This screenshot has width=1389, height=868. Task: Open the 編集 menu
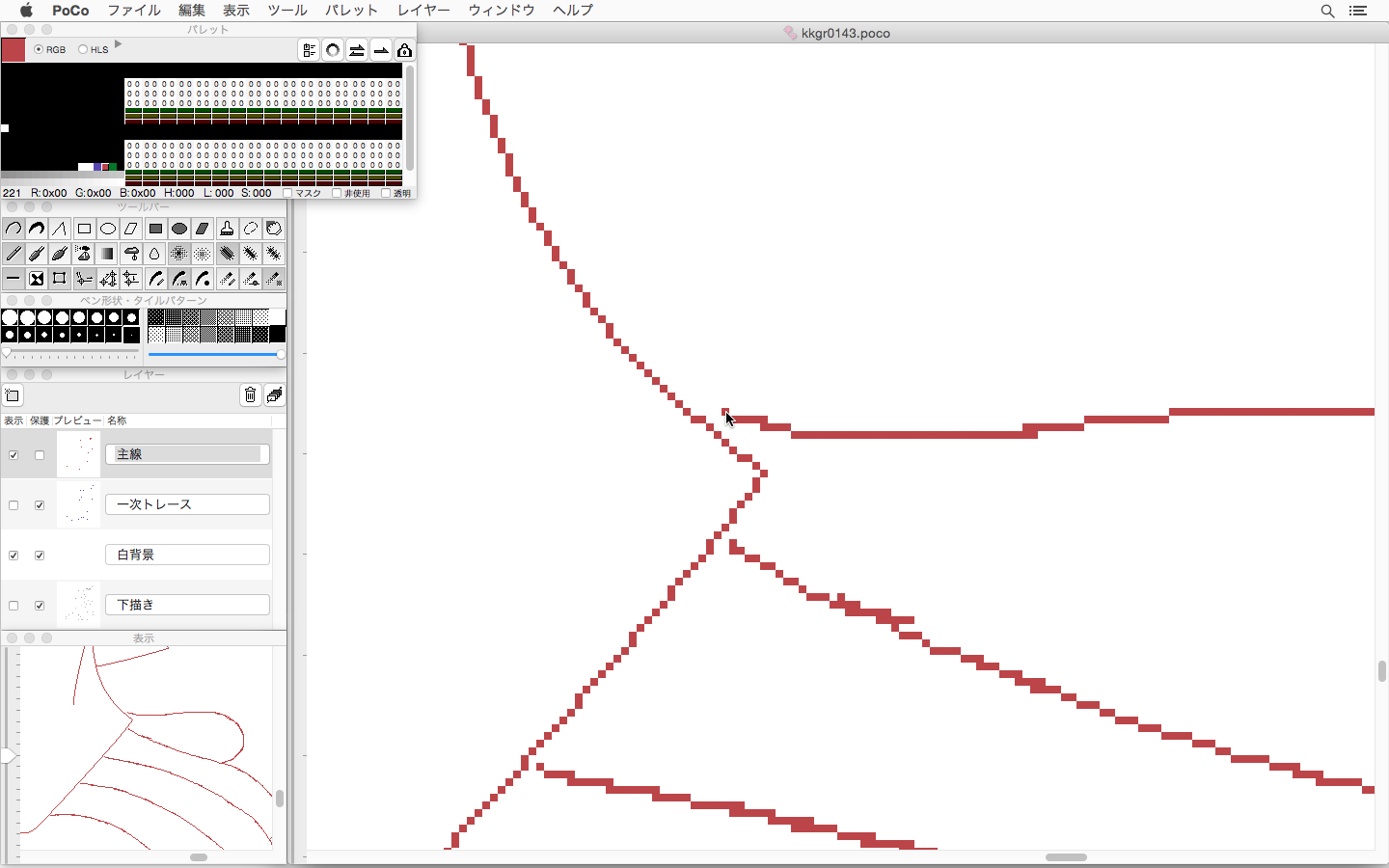click(192, 11)
